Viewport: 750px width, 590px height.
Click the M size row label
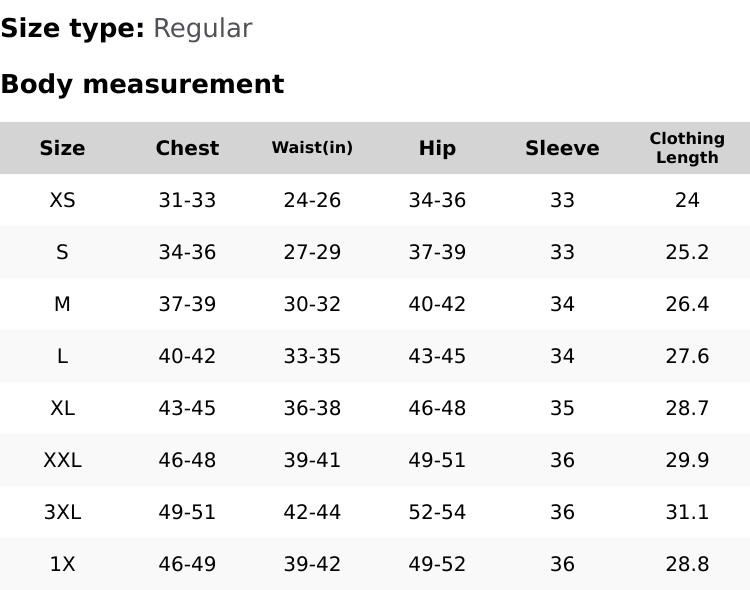[x=62, y=304]
